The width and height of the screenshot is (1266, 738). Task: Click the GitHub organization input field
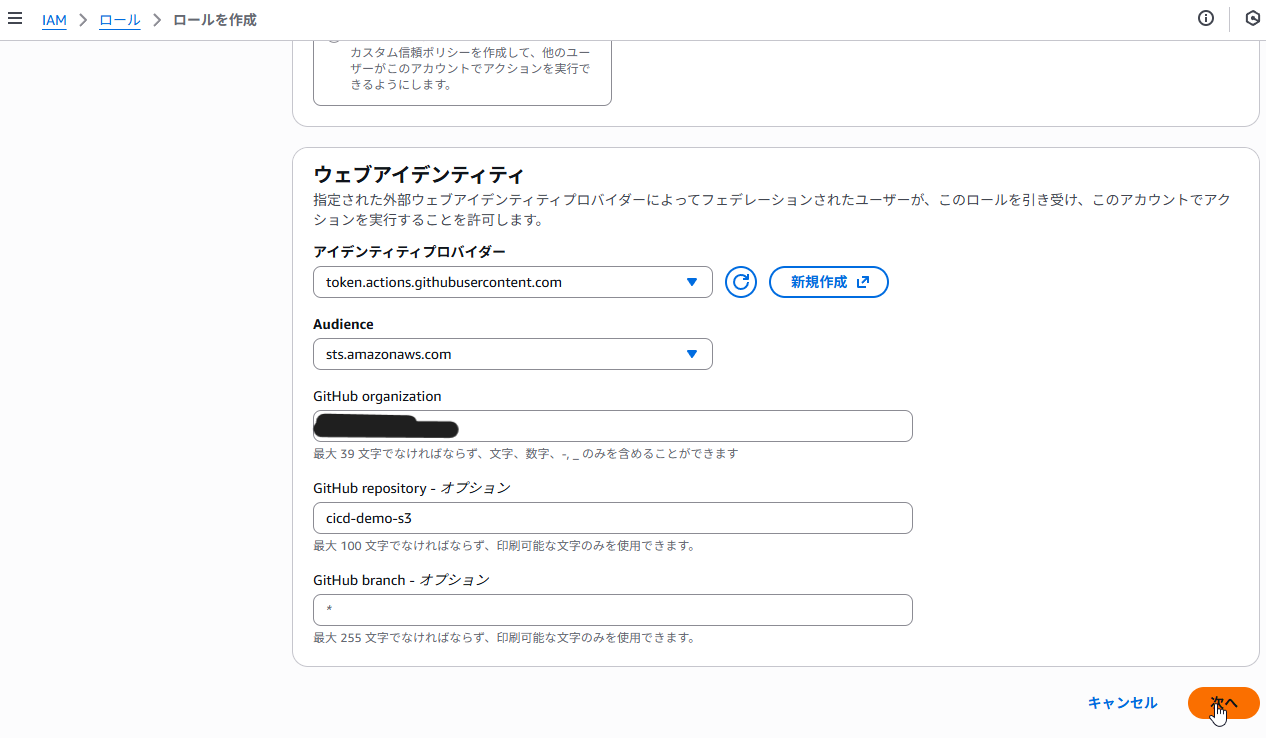tap(612, 425)
